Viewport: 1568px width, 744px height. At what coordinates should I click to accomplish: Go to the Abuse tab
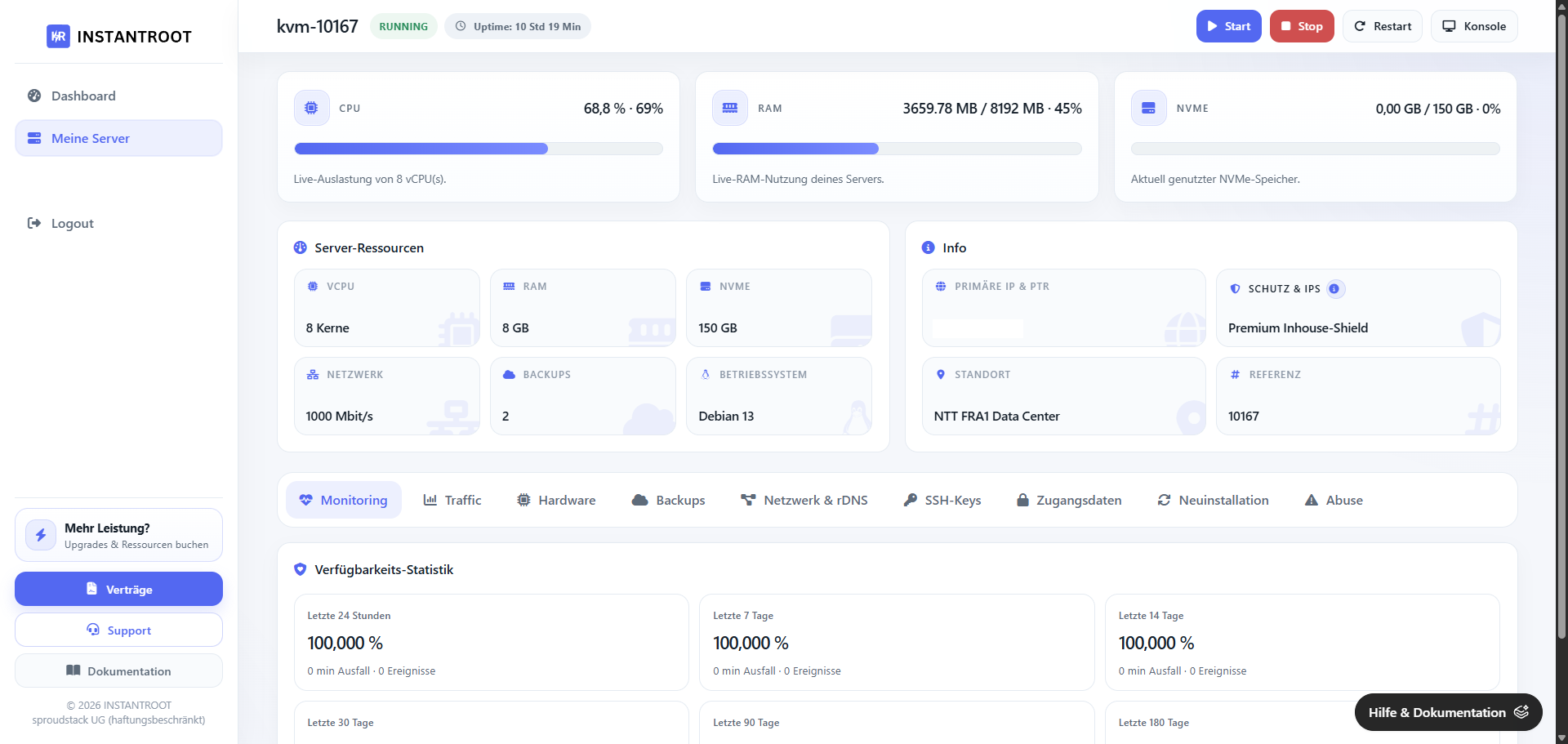pos(1334,500)
